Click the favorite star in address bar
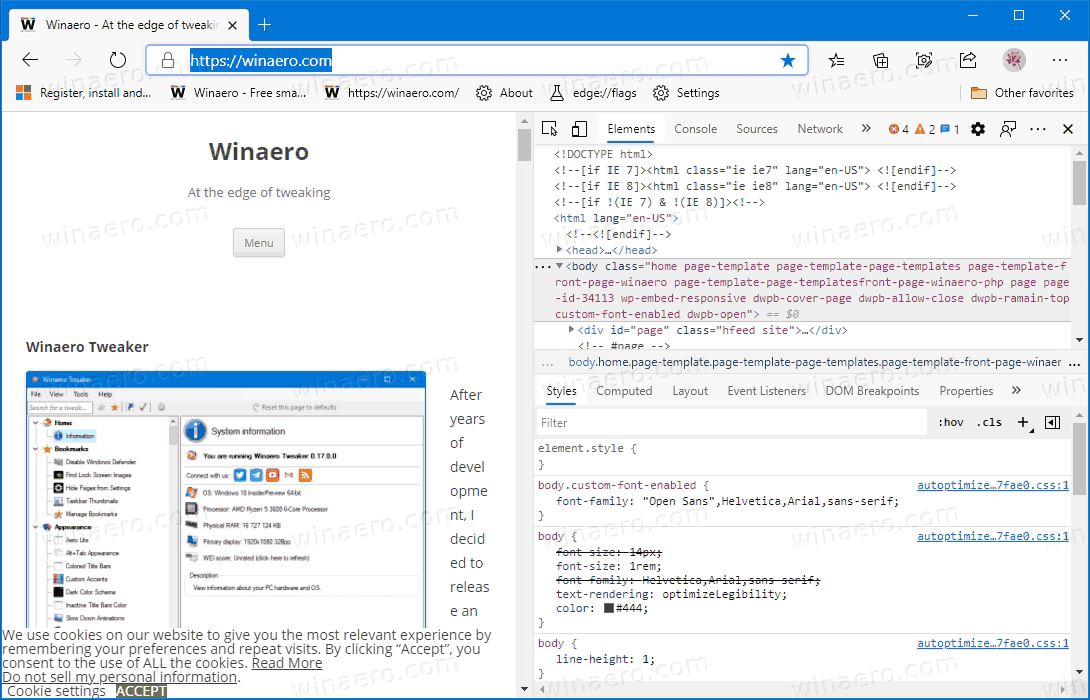The height and width of the screenshot is (700, 1090). click(788, 60)
